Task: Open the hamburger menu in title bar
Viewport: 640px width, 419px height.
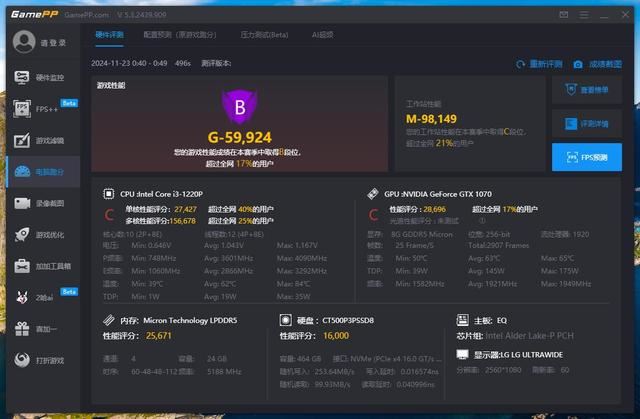Action: 584,15
